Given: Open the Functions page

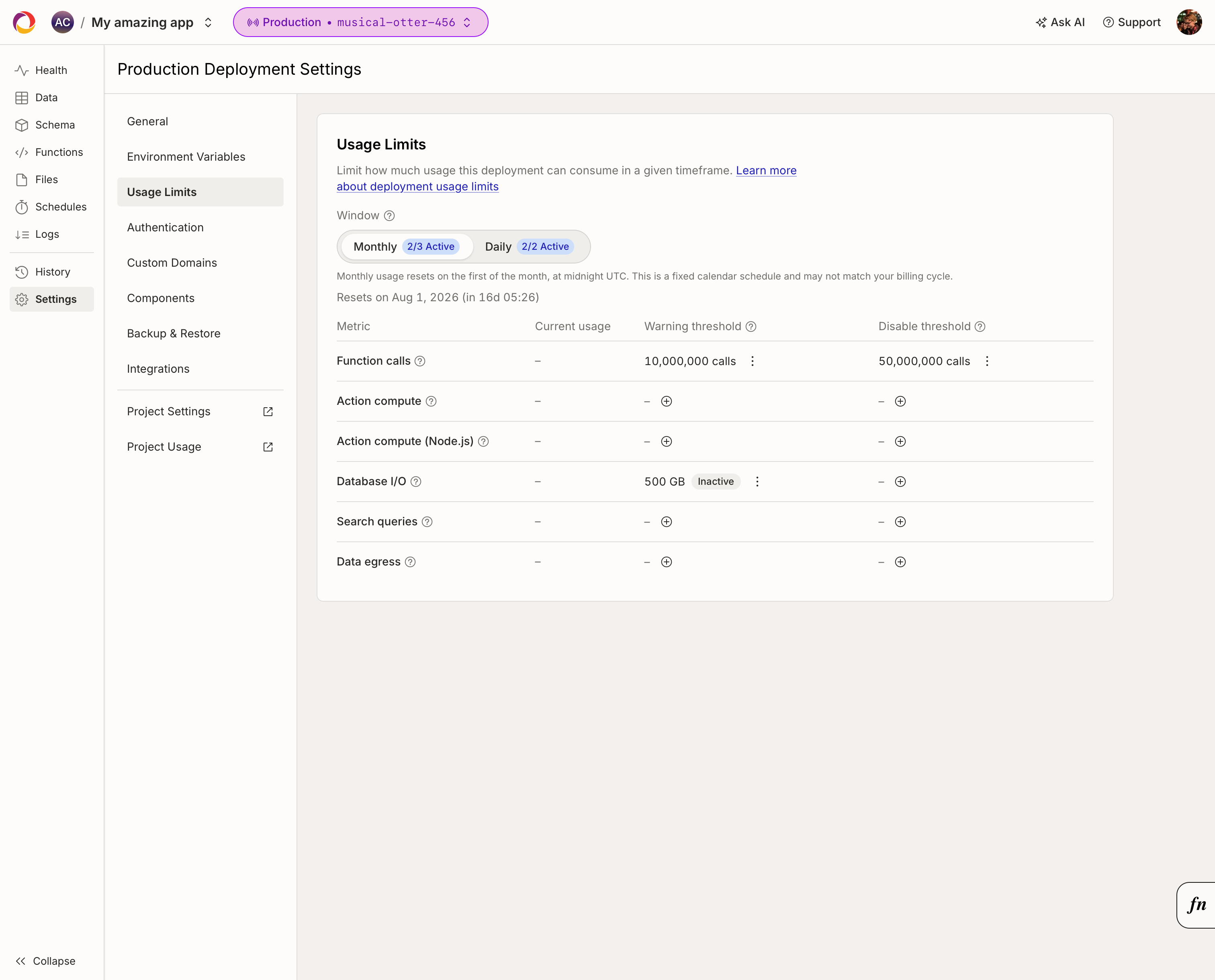Looking at the screenshot, I should 51,152.
